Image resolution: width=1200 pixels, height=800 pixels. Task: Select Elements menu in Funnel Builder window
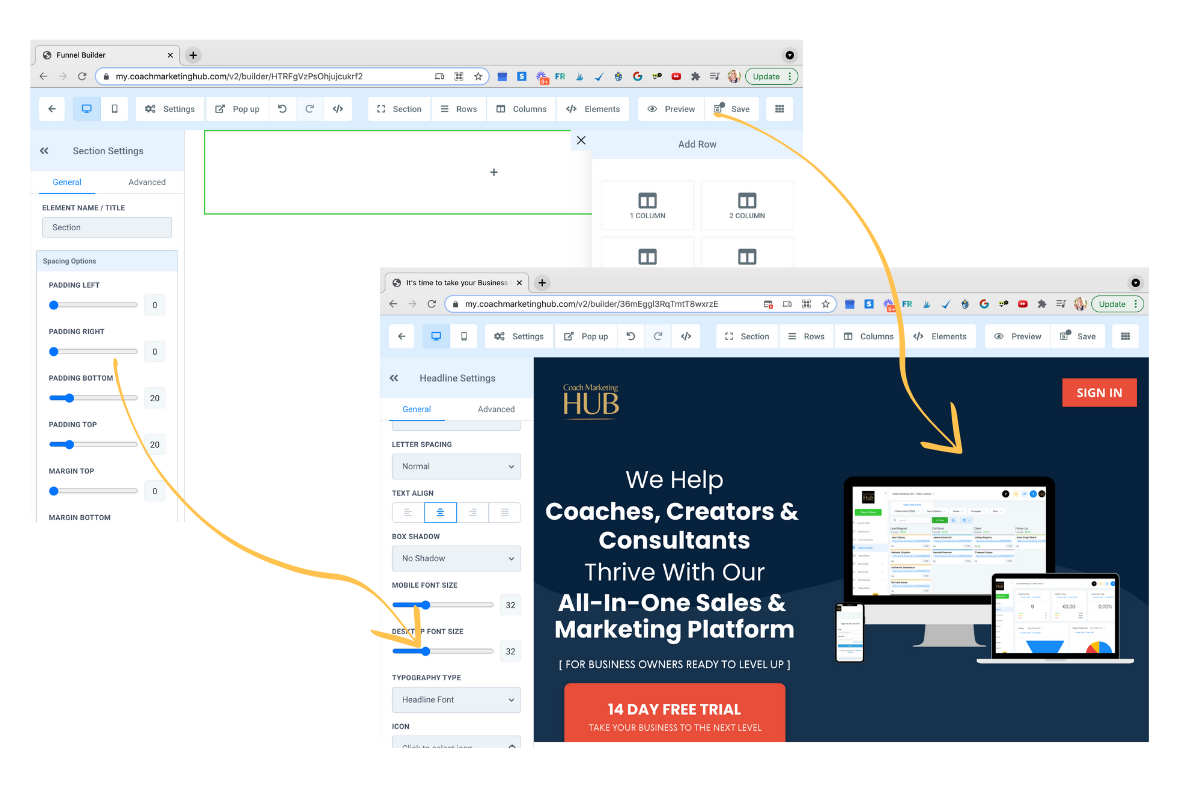(x=593, y=109)
